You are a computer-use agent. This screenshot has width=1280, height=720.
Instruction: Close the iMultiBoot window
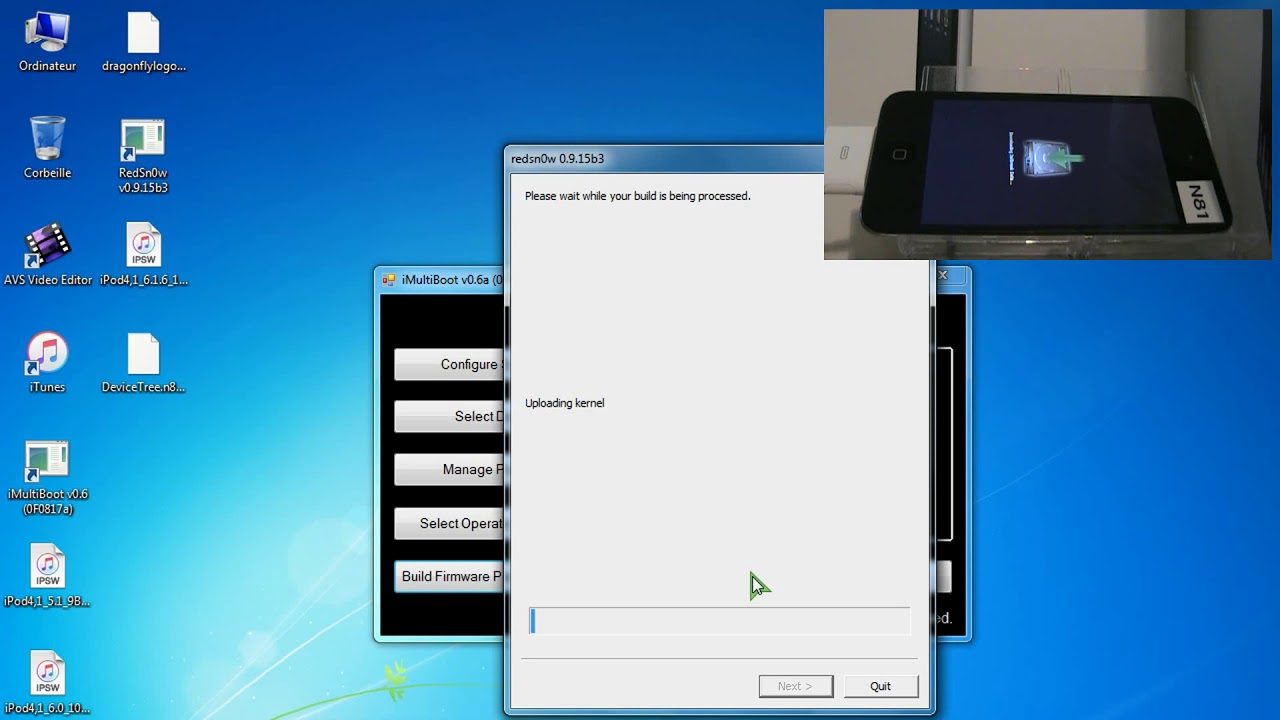coord(942,274)
